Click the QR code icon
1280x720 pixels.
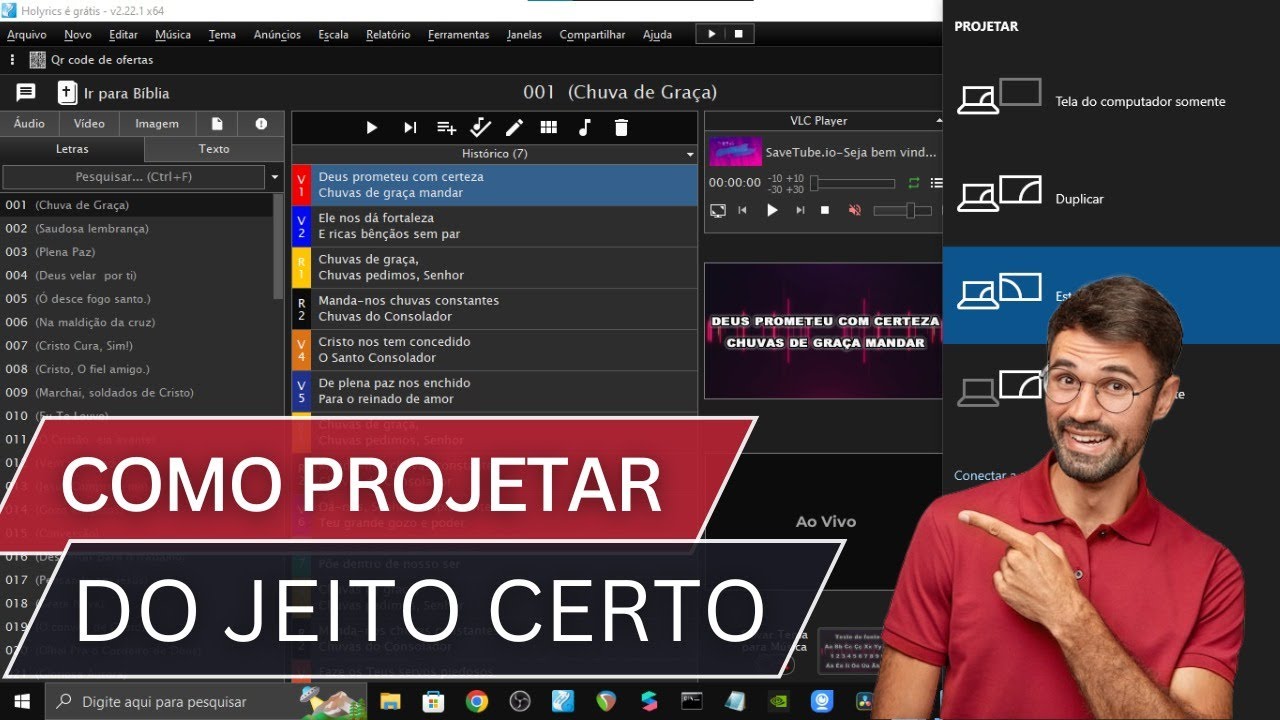click(x=38, y=60)
